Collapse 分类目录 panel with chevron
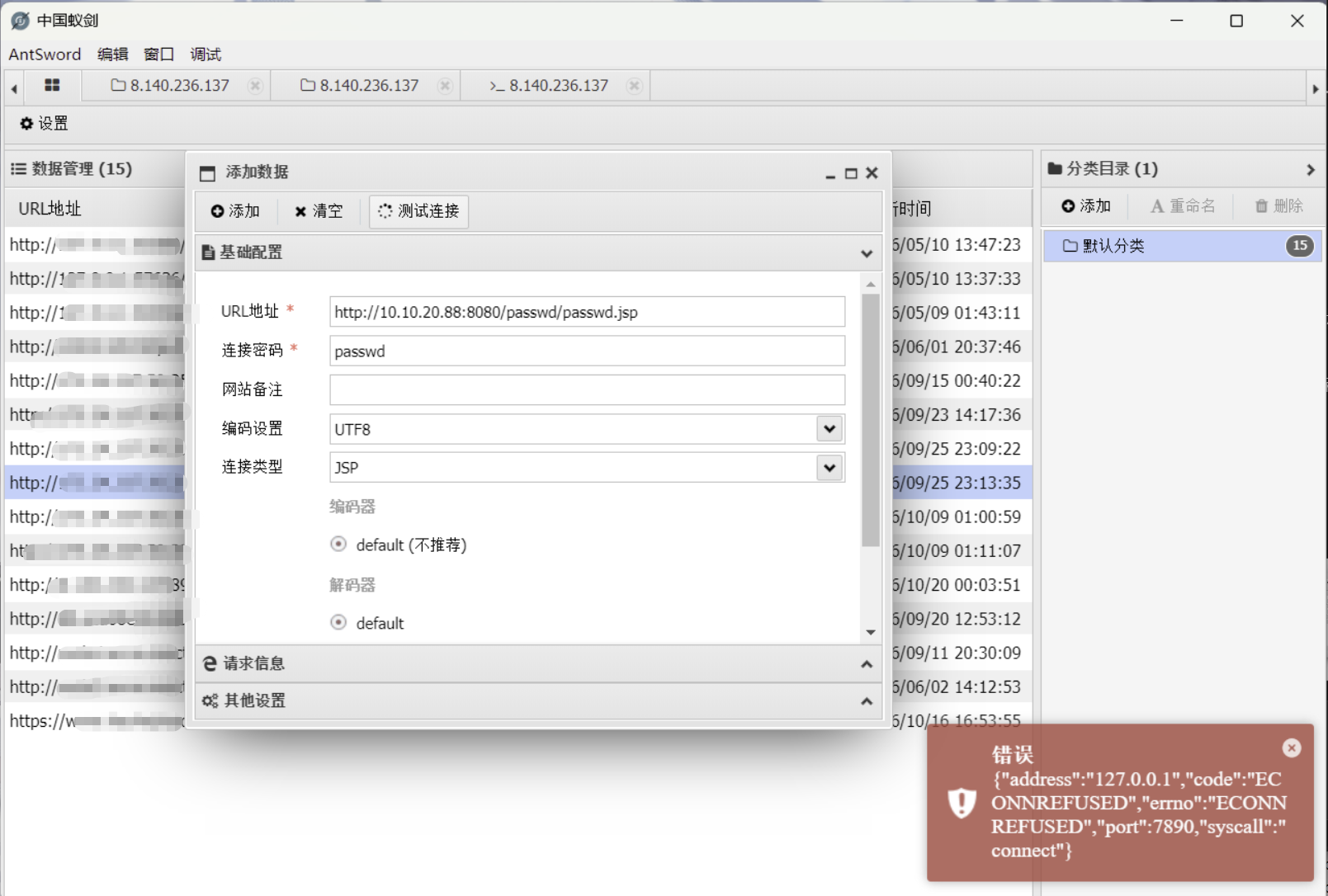This screenshot has width=1328, height=896. click(1311, 169)
